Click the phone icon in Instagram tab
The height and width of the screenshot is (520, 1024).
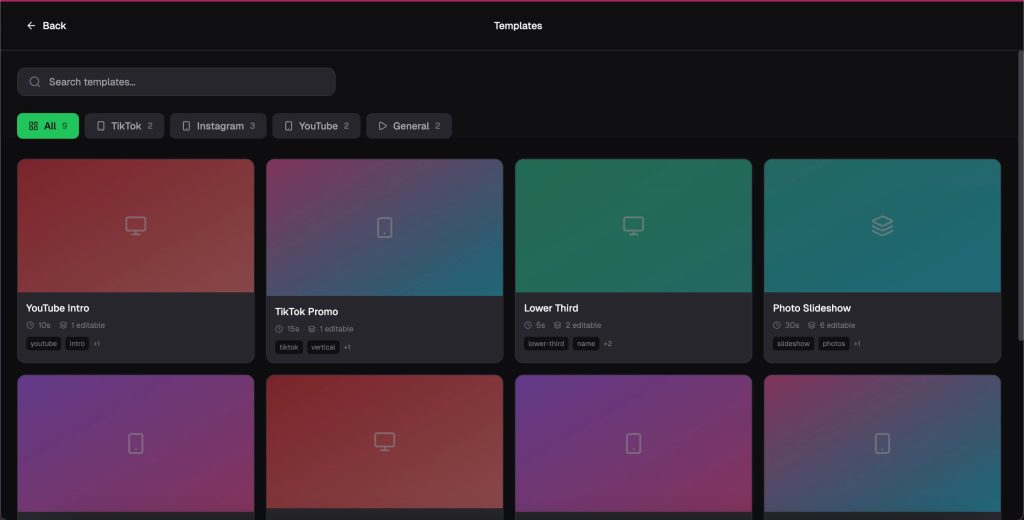[x=186, y=126]
